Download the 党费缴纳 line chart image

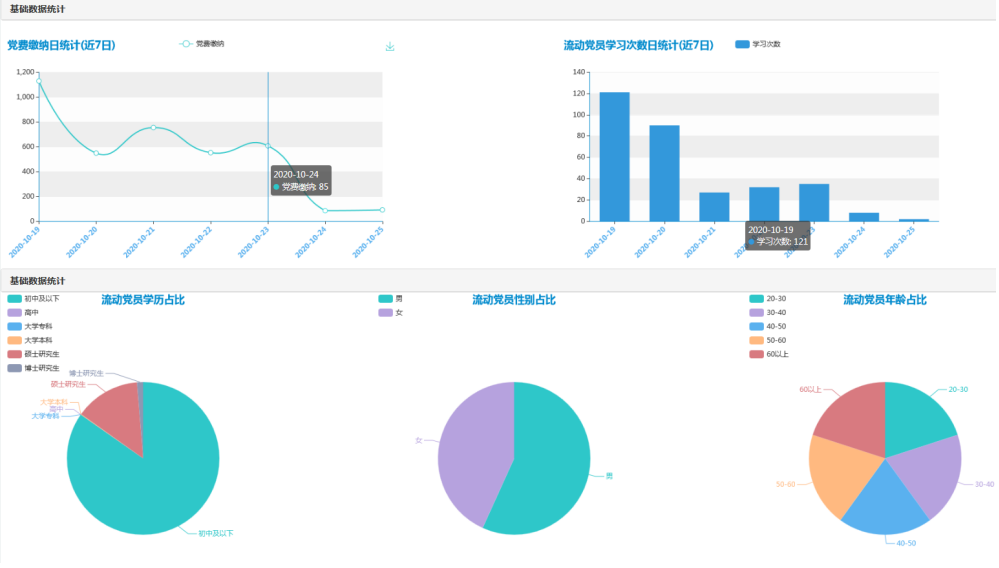[390, 46]
